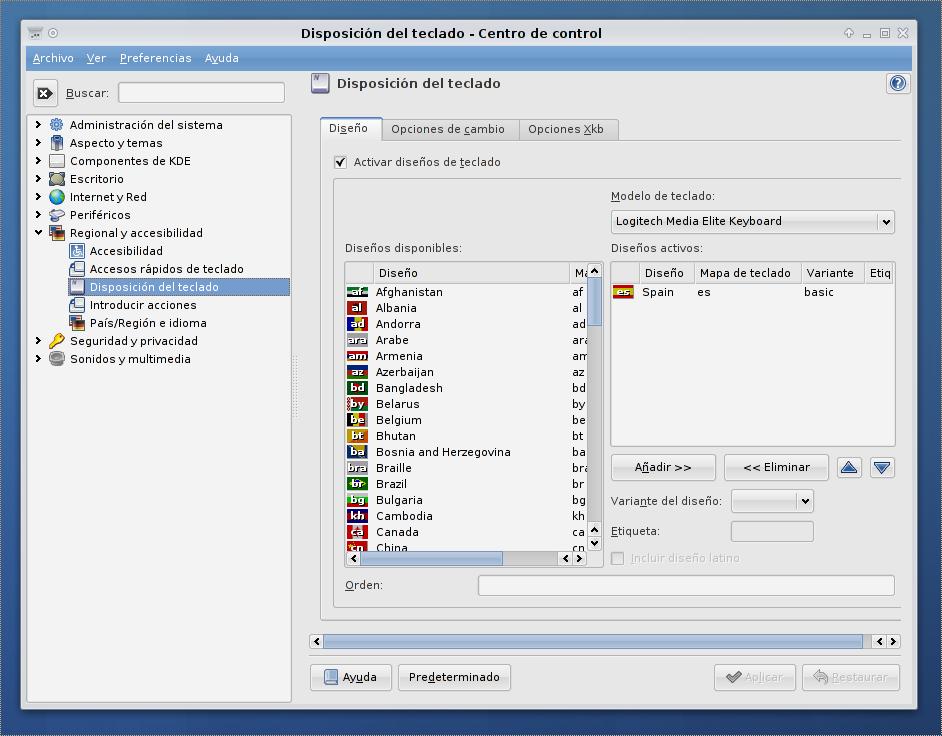Expand Seguridad y privacidad tree node
This screenshot has height=736, width=942.
click(38, 341)
